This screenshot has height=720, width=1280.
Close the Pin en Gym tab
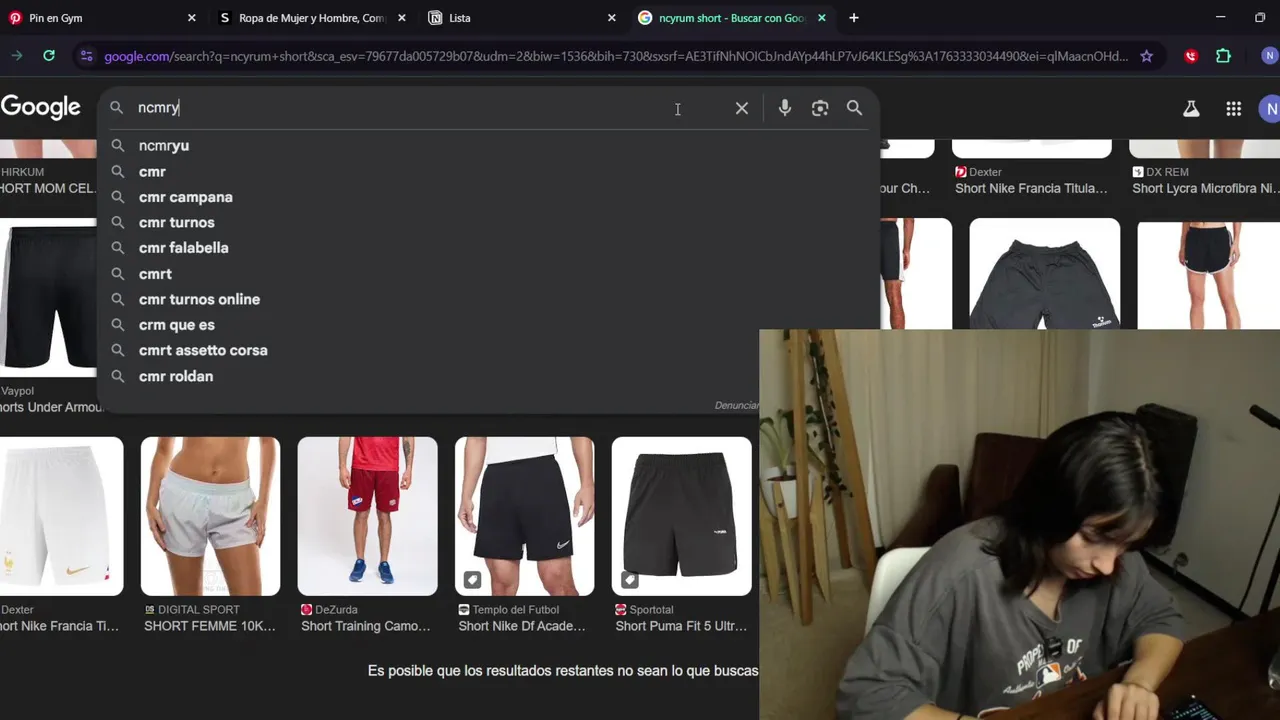pyautogui.click(x=192, y=18)
